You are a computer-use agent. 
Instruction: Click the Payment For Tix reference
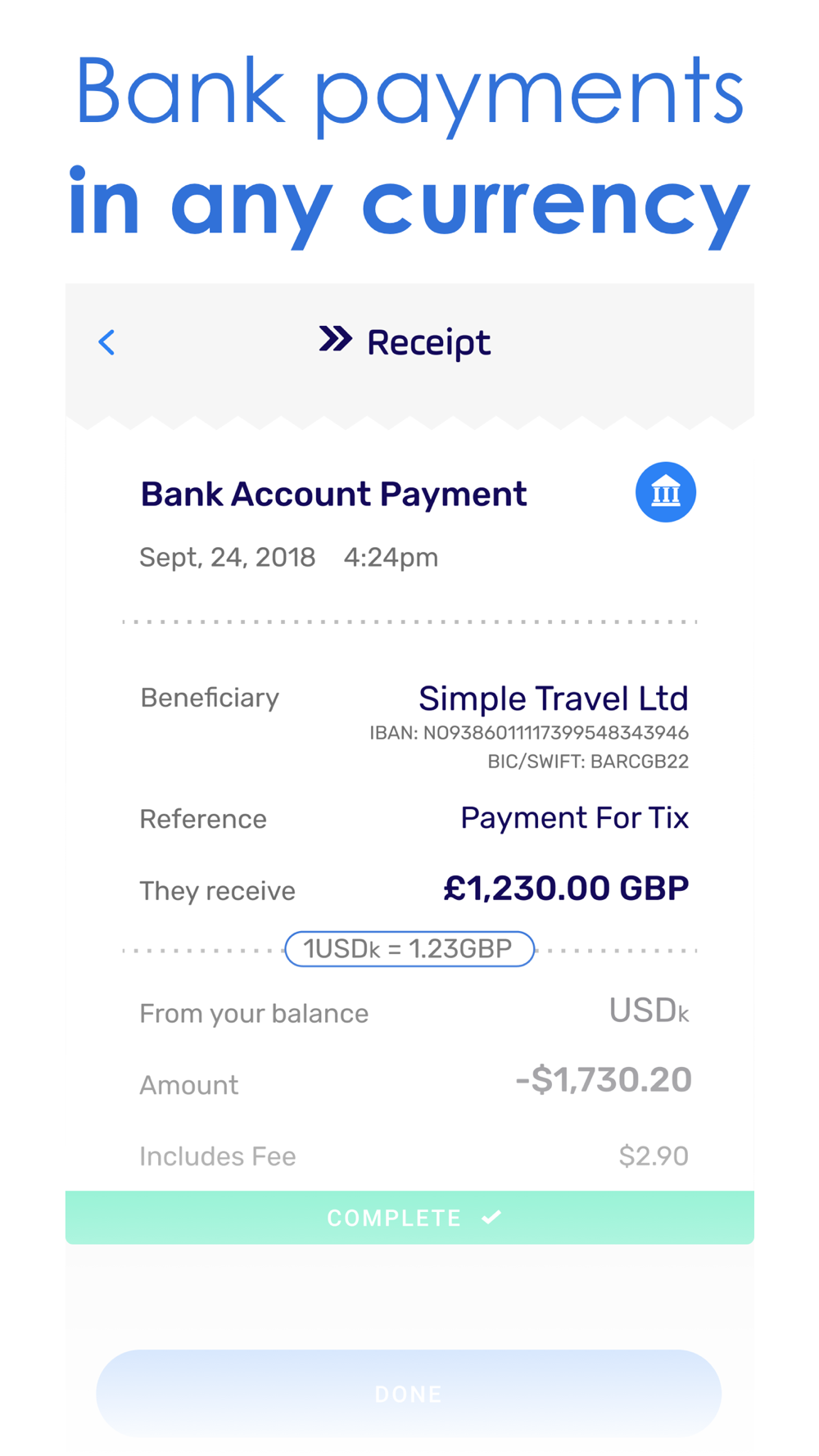(x=574, y=818)
